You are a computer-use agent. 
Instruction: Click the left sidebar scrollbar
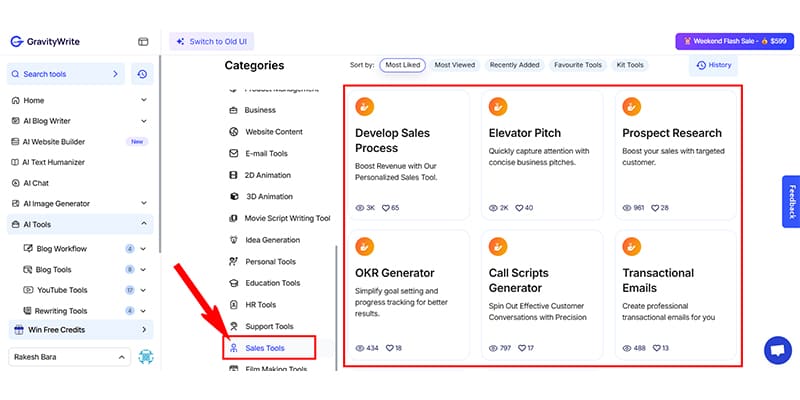click(x=160, y=153)
